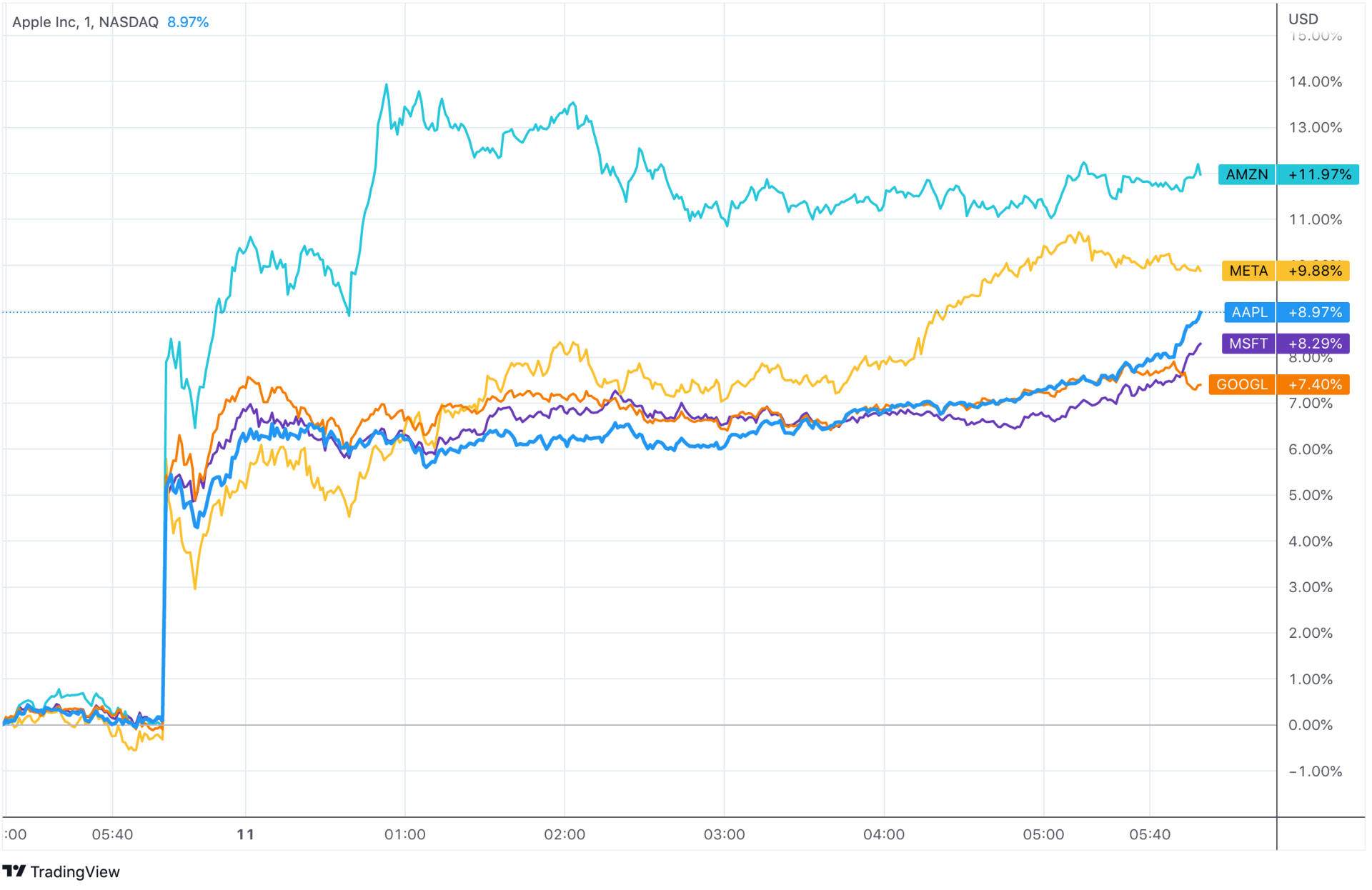
Task: Open the USD currency selector
Action: (x=1303, y=19)
